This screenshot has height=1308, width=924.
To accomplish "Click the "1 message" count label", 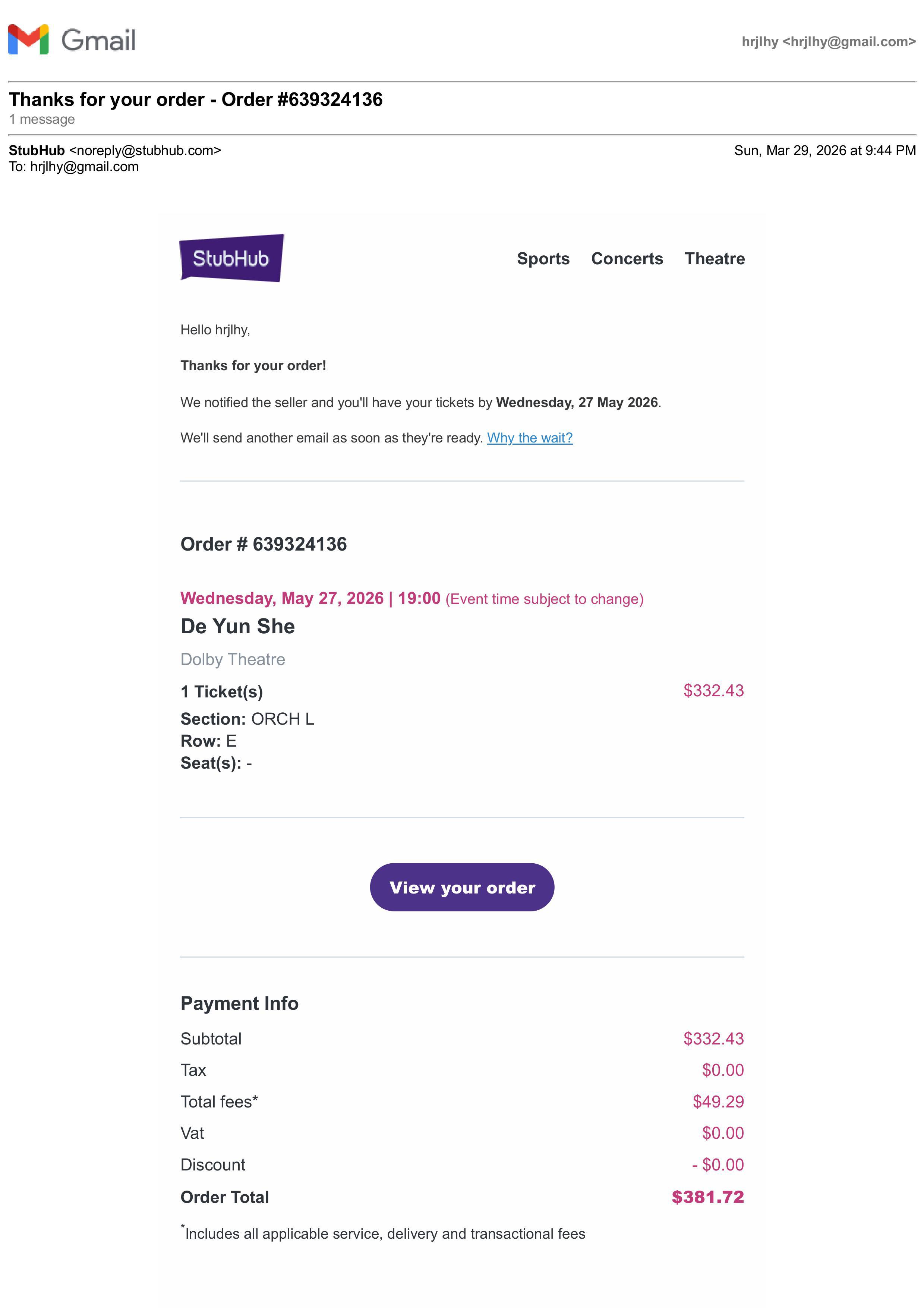I will pyautogui.click(x=42, y=120).
